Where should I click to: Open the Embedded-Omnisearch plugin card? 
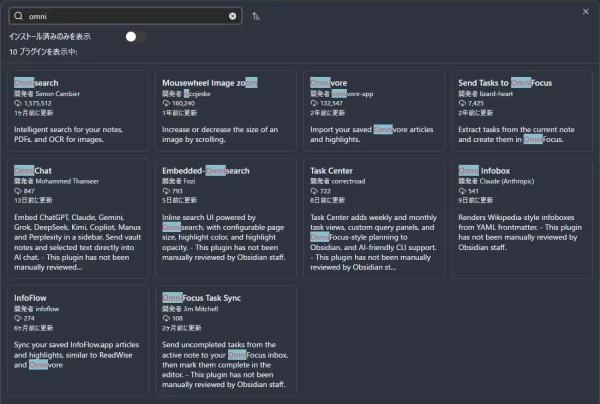[226, 218]
